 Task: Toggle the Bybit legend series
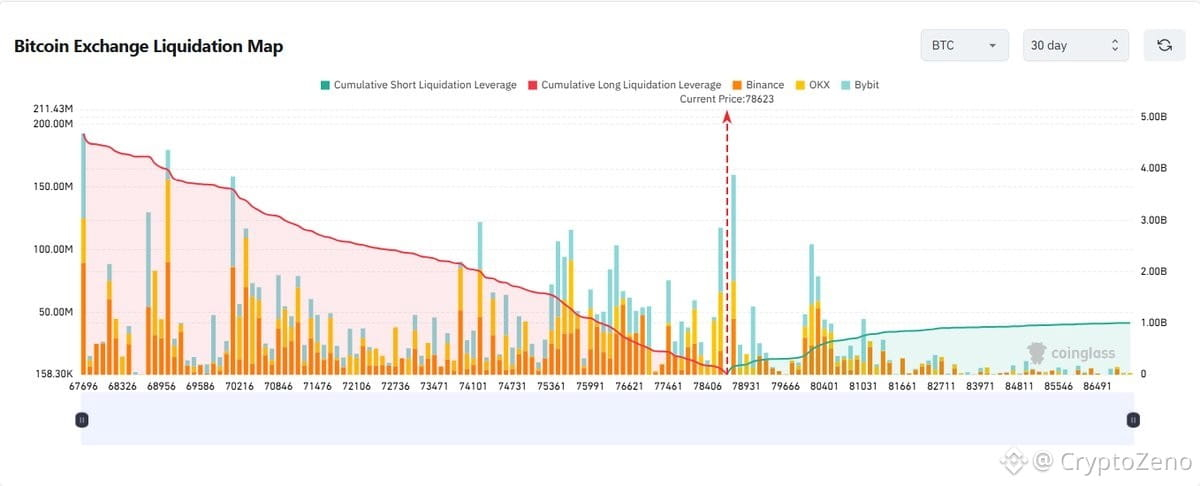[x=859, y=85]
